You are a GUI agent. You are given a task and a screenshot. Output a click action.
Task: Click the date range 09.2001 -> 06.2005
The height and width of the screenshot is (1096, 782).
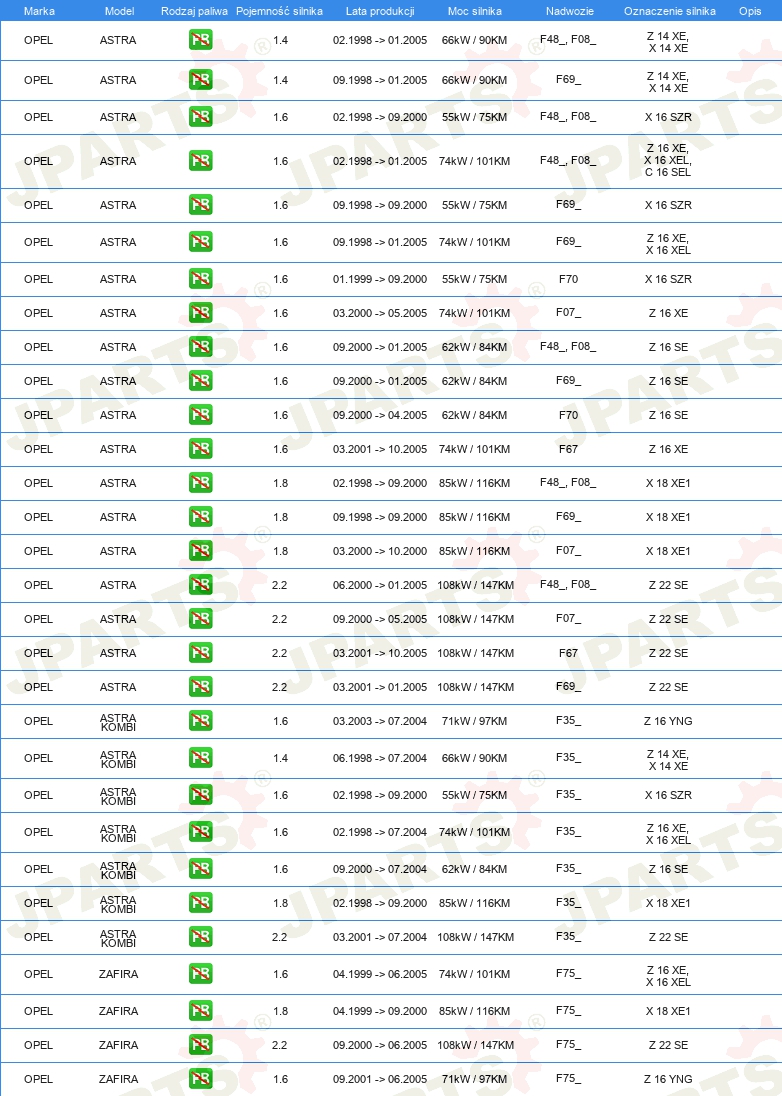(380, 1079)
